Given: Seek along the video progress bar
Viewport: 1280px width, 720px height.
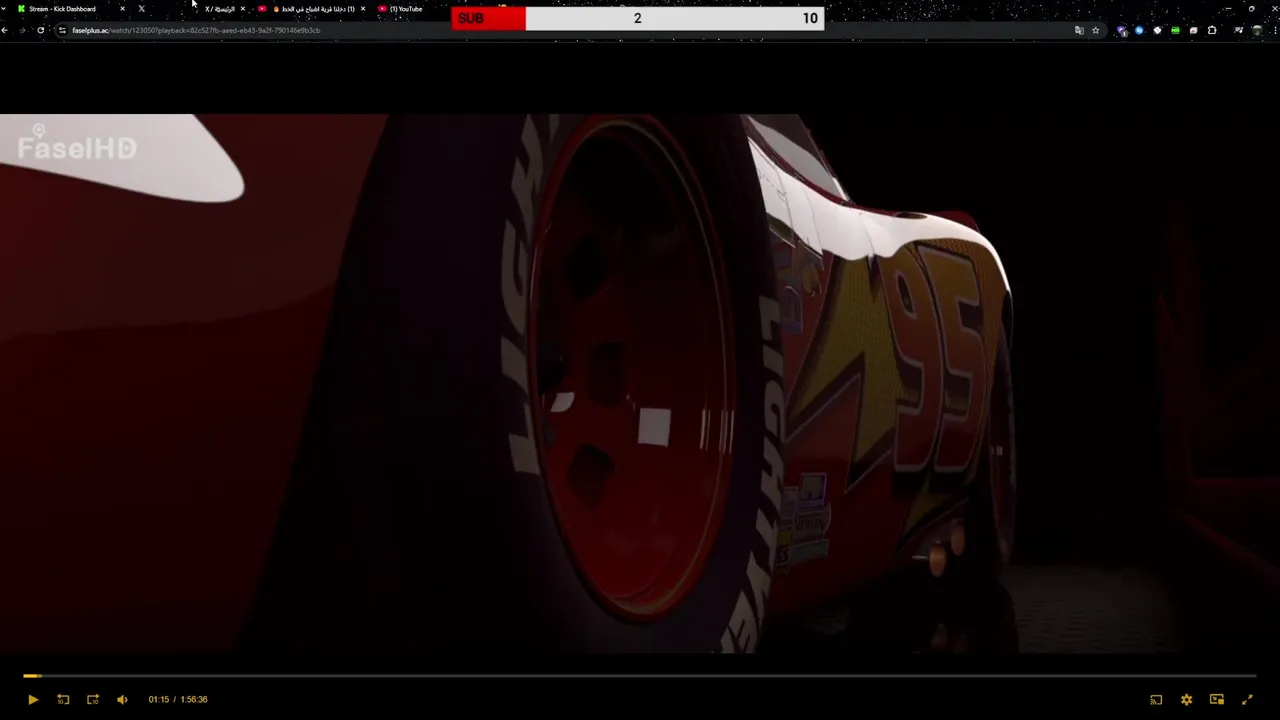Looking at the screenshot, I should tap(640, 676).
